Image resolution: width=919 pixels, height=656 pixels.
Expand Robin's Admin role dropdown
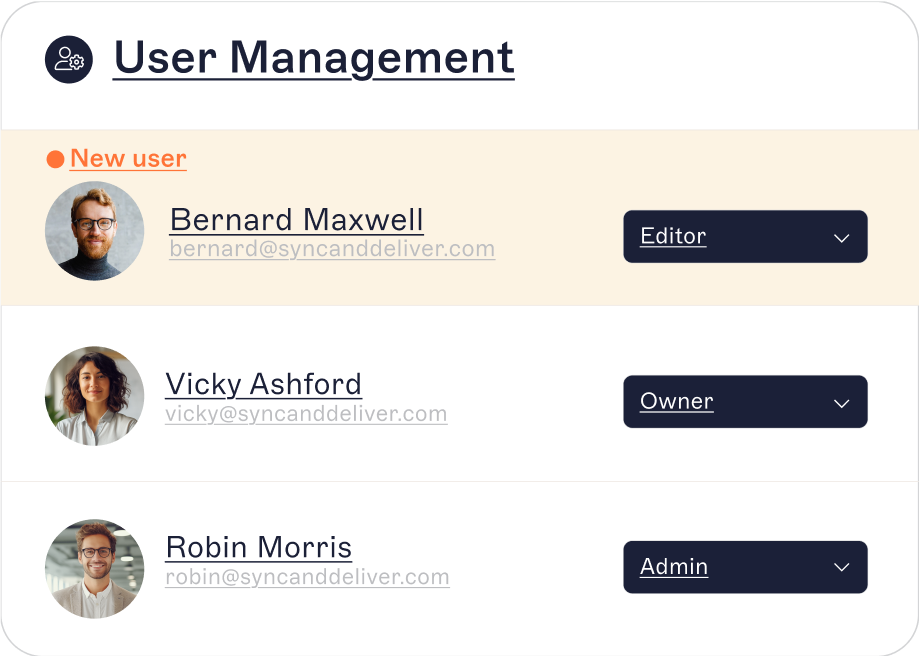pos(744,567)
